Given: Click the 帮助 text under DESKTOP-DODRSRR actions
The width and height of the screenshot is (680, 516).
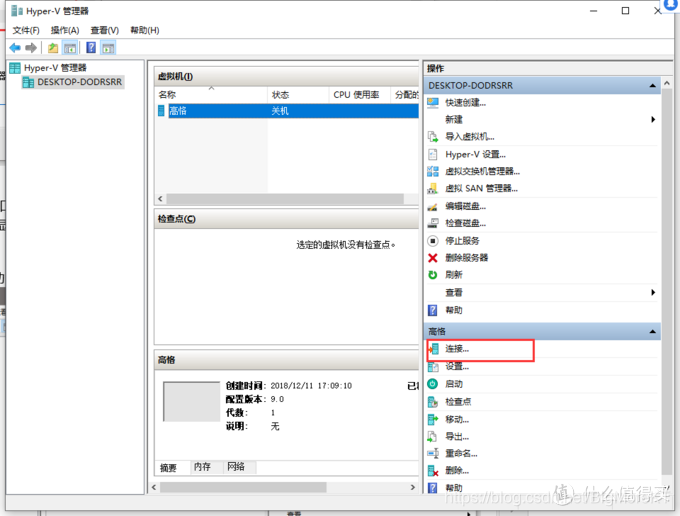Looking at the screenshot, I should (454, 310).
